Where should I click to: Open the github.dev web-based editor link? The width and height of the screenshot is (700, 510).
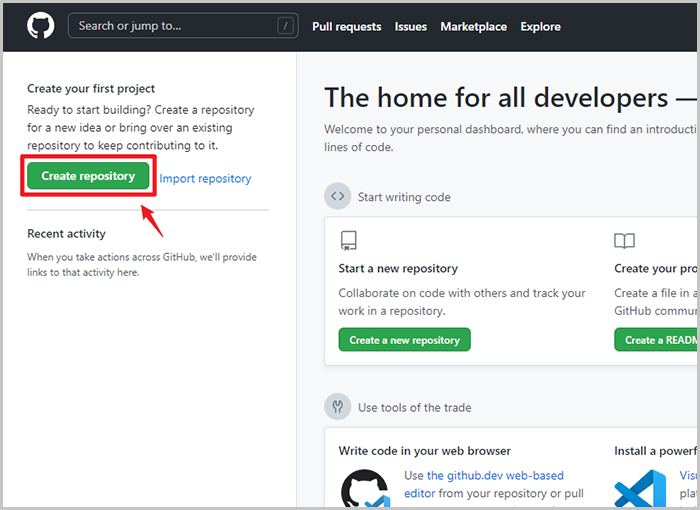484,484
